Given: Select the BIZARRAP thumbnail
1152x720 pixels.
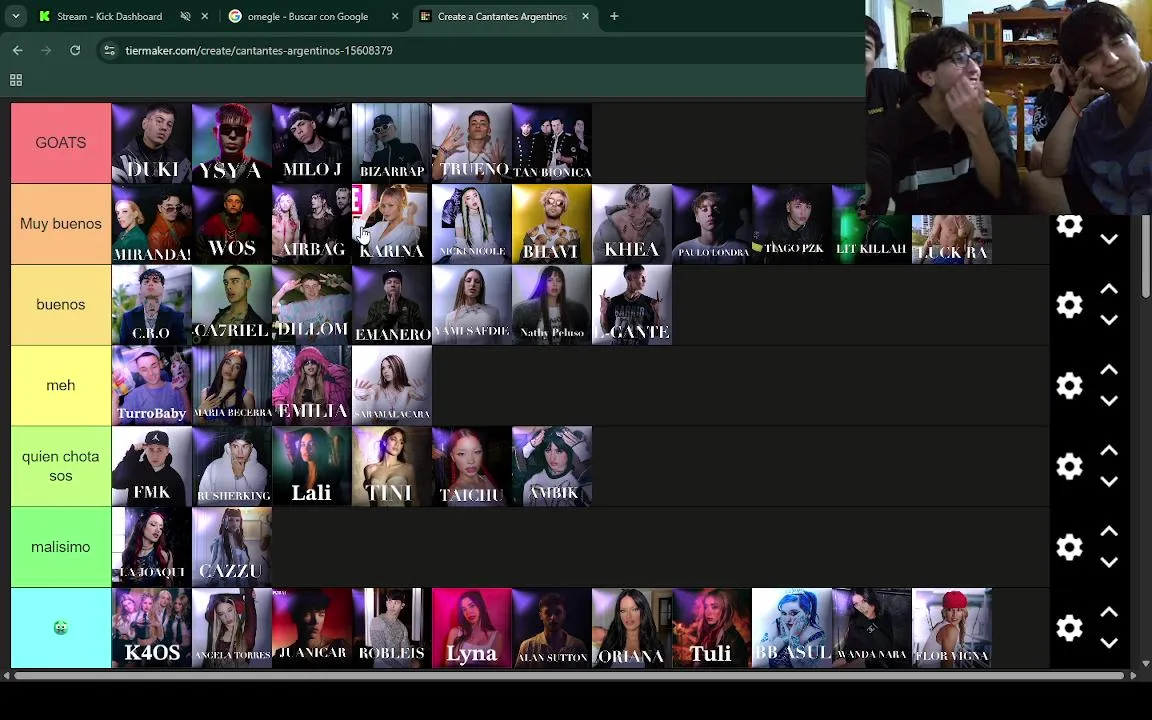Looking at the screenshot, I should click(392, 143).
